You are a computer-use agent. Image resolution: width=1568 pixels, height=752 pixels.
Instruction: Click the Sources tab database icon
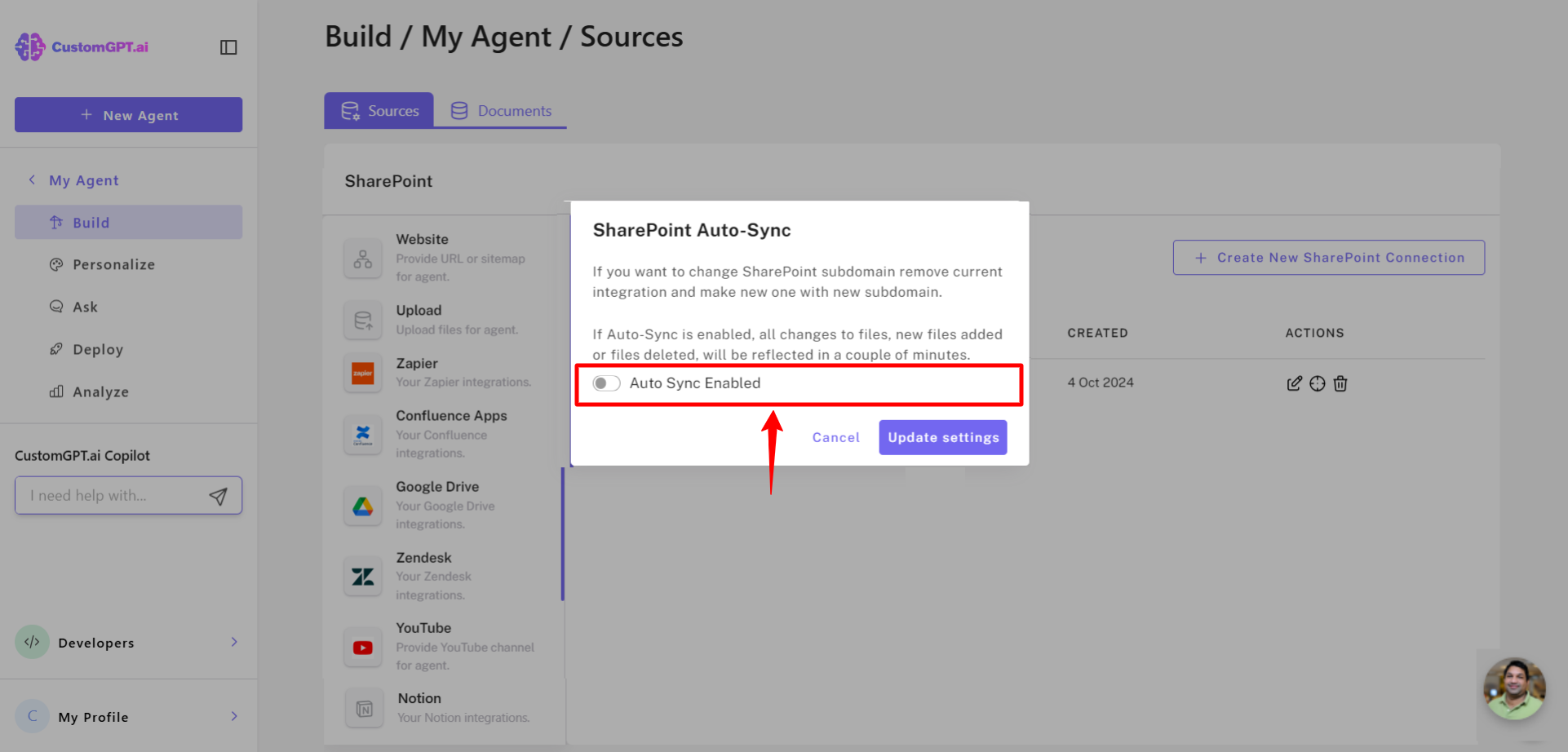(x=350, y=111)
